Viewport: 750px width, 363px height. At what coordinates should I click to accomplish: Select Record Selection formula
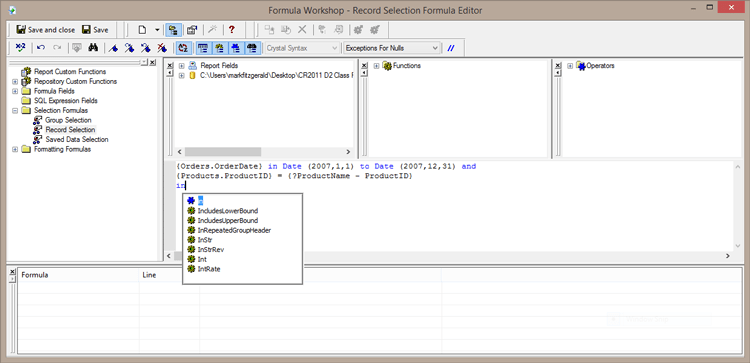click(70, 130)
